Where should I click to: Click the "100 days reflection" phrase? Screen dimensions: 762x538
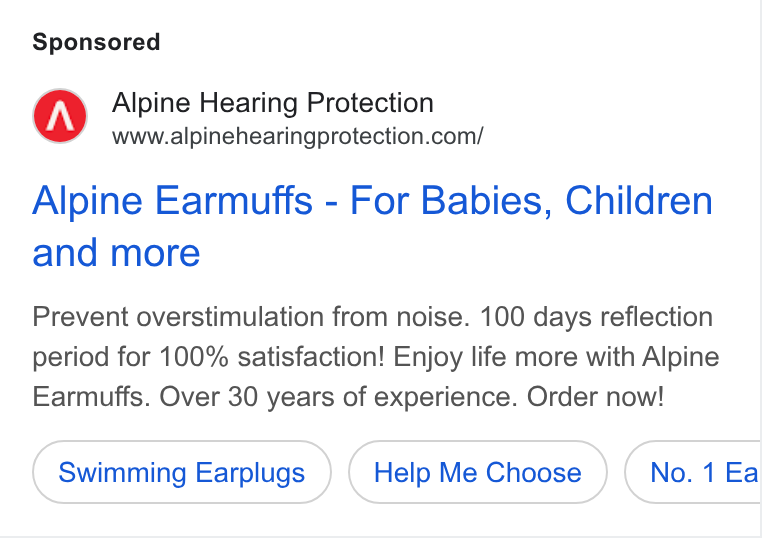pos(596,317)
